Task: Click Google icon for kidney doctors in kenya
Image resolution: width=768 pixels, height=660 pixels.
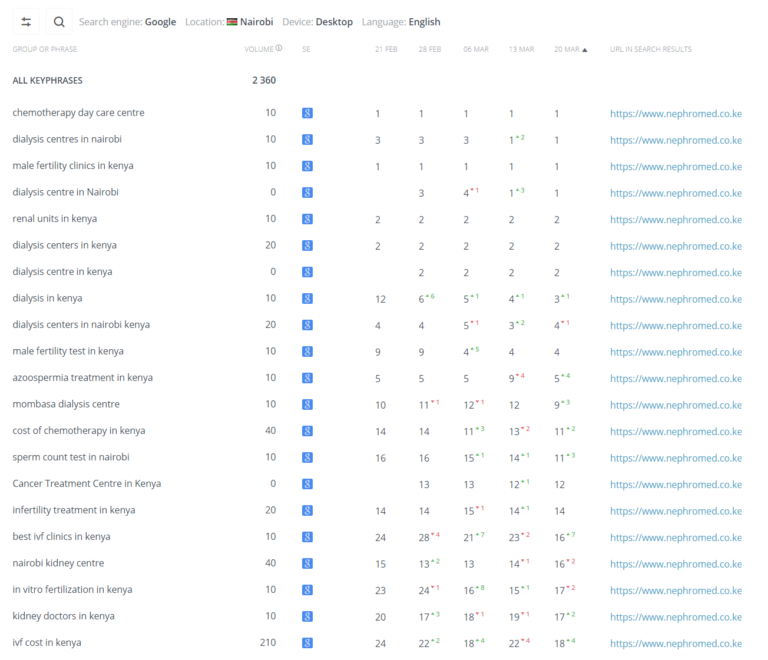Action: 307,616
